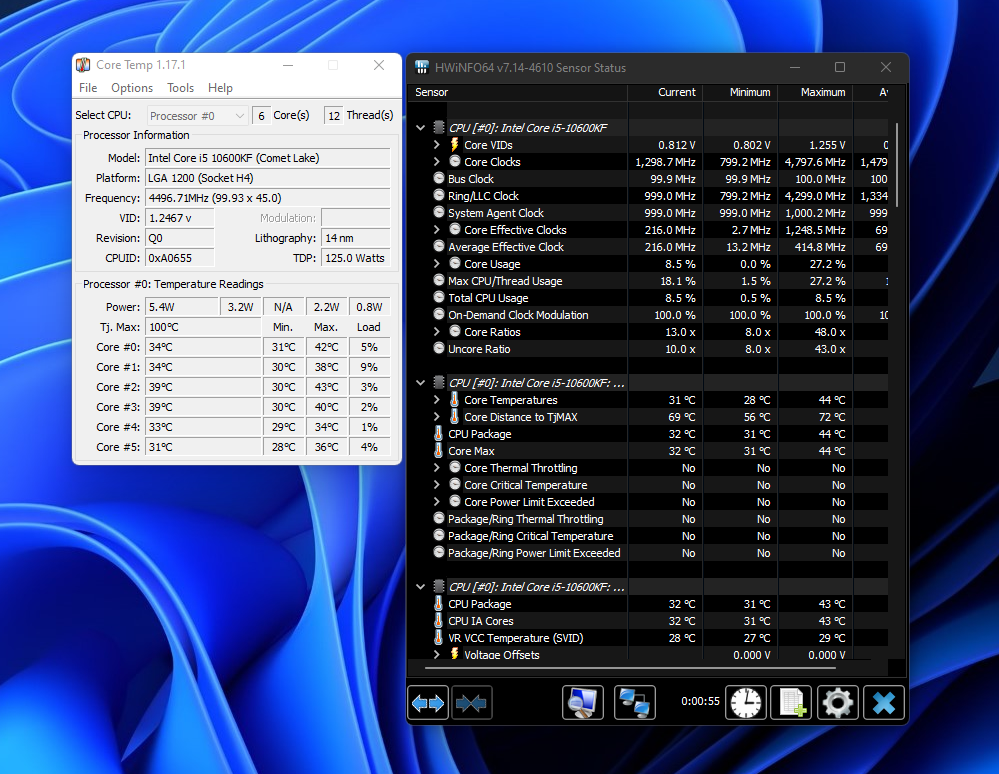Click the CPU IA Cores thermometer icon

pyautogui.click(x=439, y=620)
